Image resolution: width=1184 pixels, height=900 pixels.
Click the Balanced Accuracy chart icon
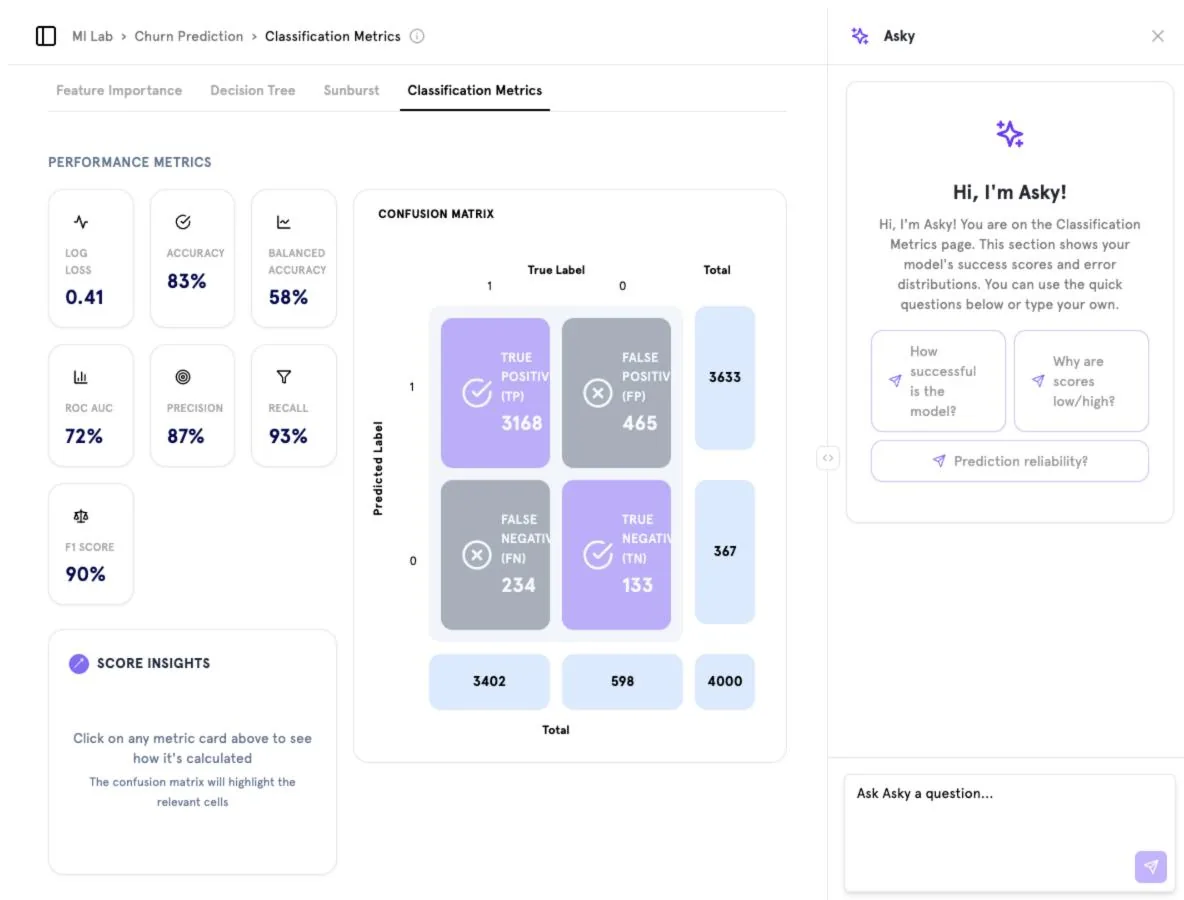coord(283,222)
